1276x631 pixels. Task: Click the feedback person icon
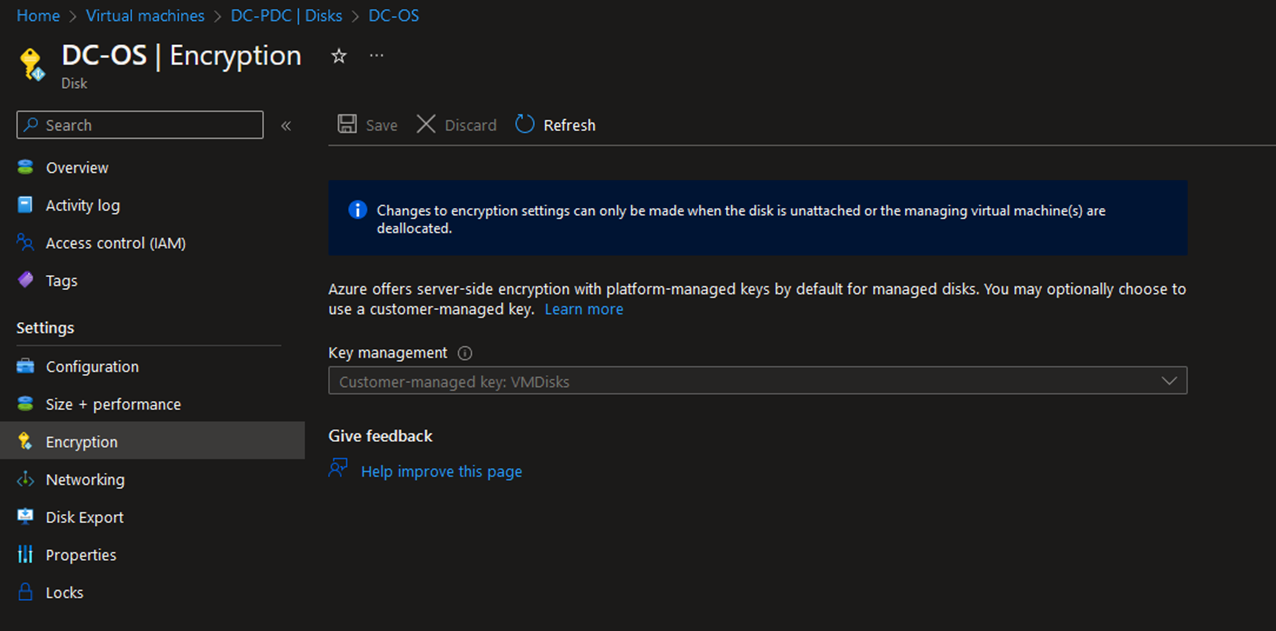[339, 469]
